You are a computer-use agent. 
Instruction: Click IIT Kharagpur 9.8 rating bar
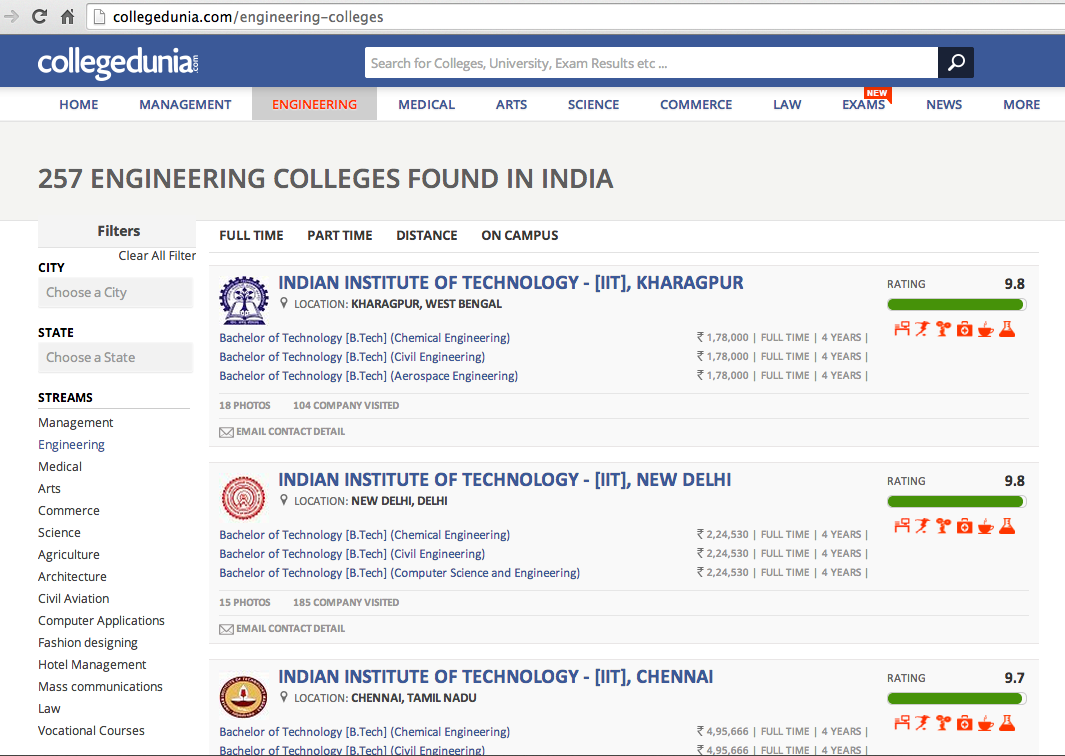[956, 304]
